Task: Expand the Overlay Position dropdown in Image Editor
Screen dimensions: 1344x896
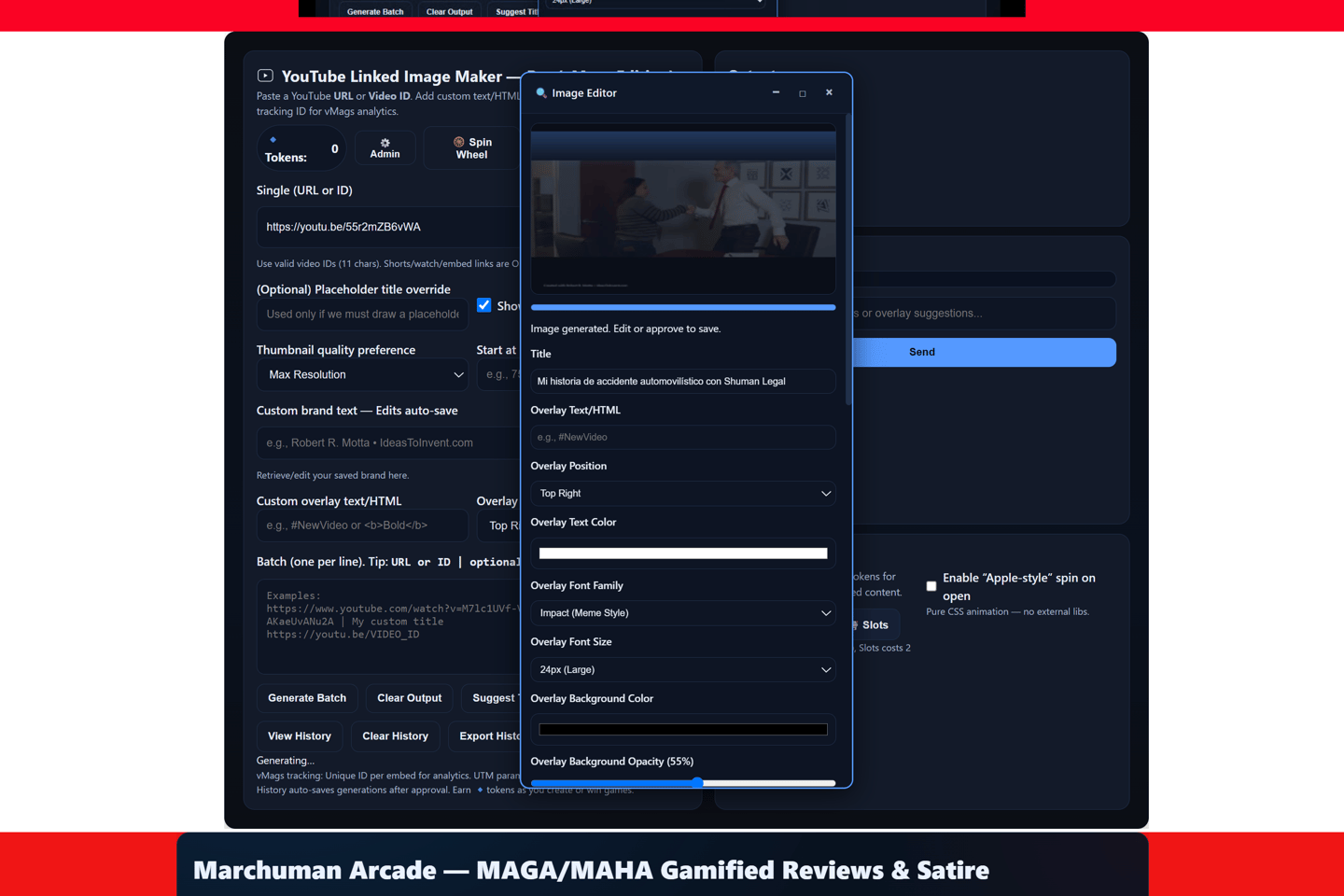Action: point(683,493)
